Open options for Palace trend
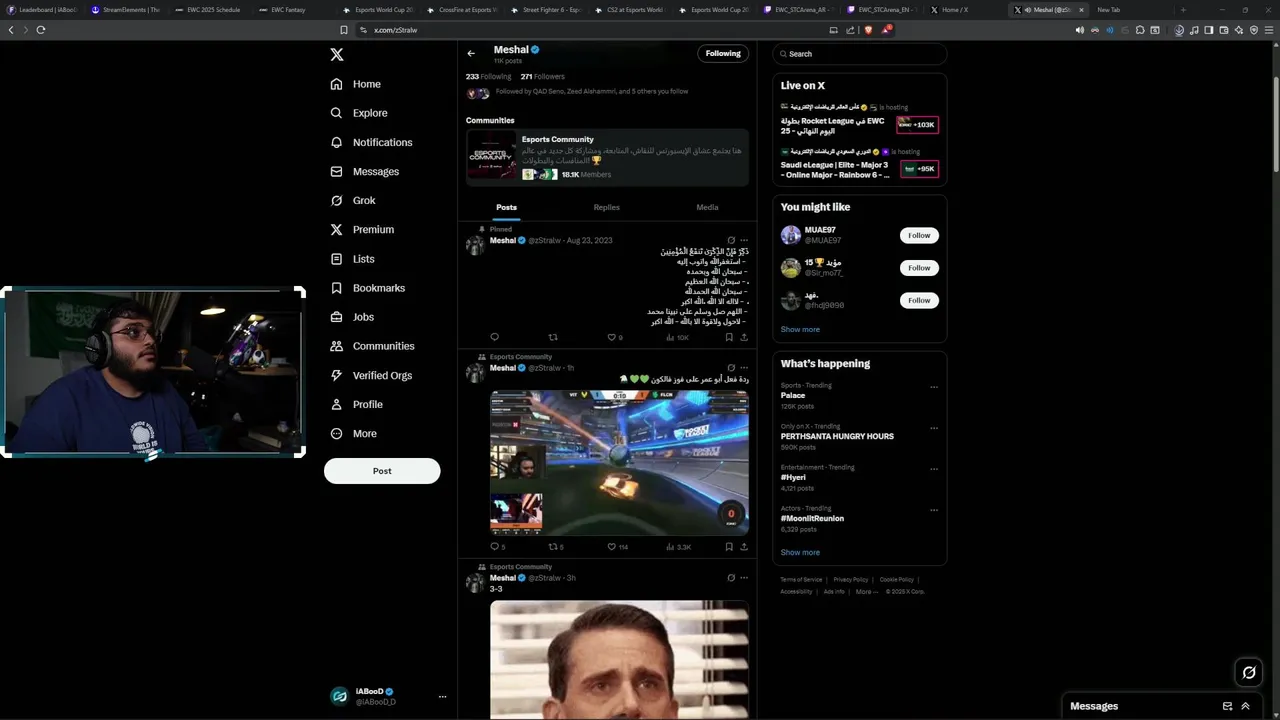Viewport: 1280px width, 720px height. click(x=934, y=387)
